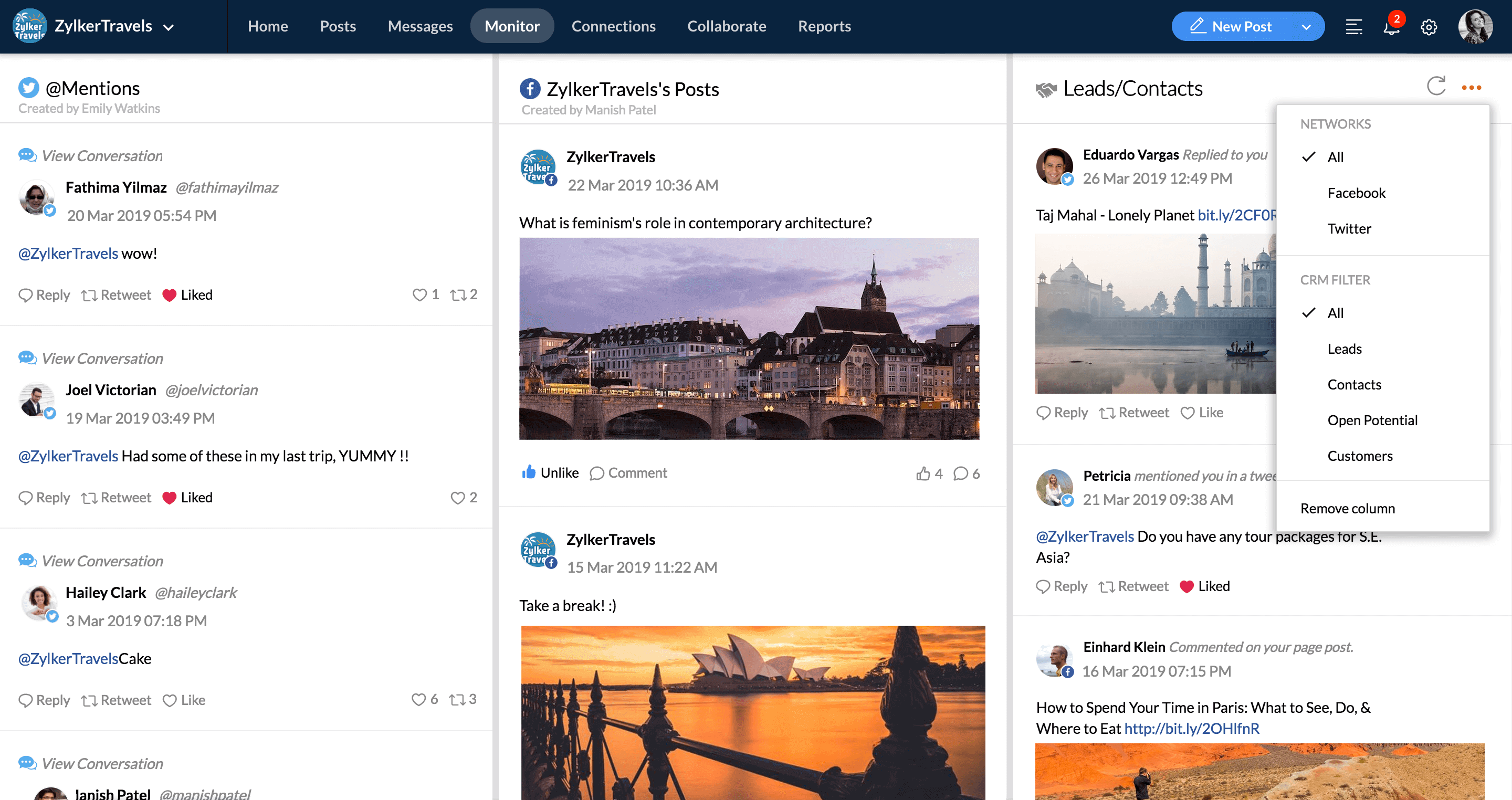Open the http://bit.ly/2OHIfnR link
This screenshot has width=1512, height=800.
point(1192,729)
